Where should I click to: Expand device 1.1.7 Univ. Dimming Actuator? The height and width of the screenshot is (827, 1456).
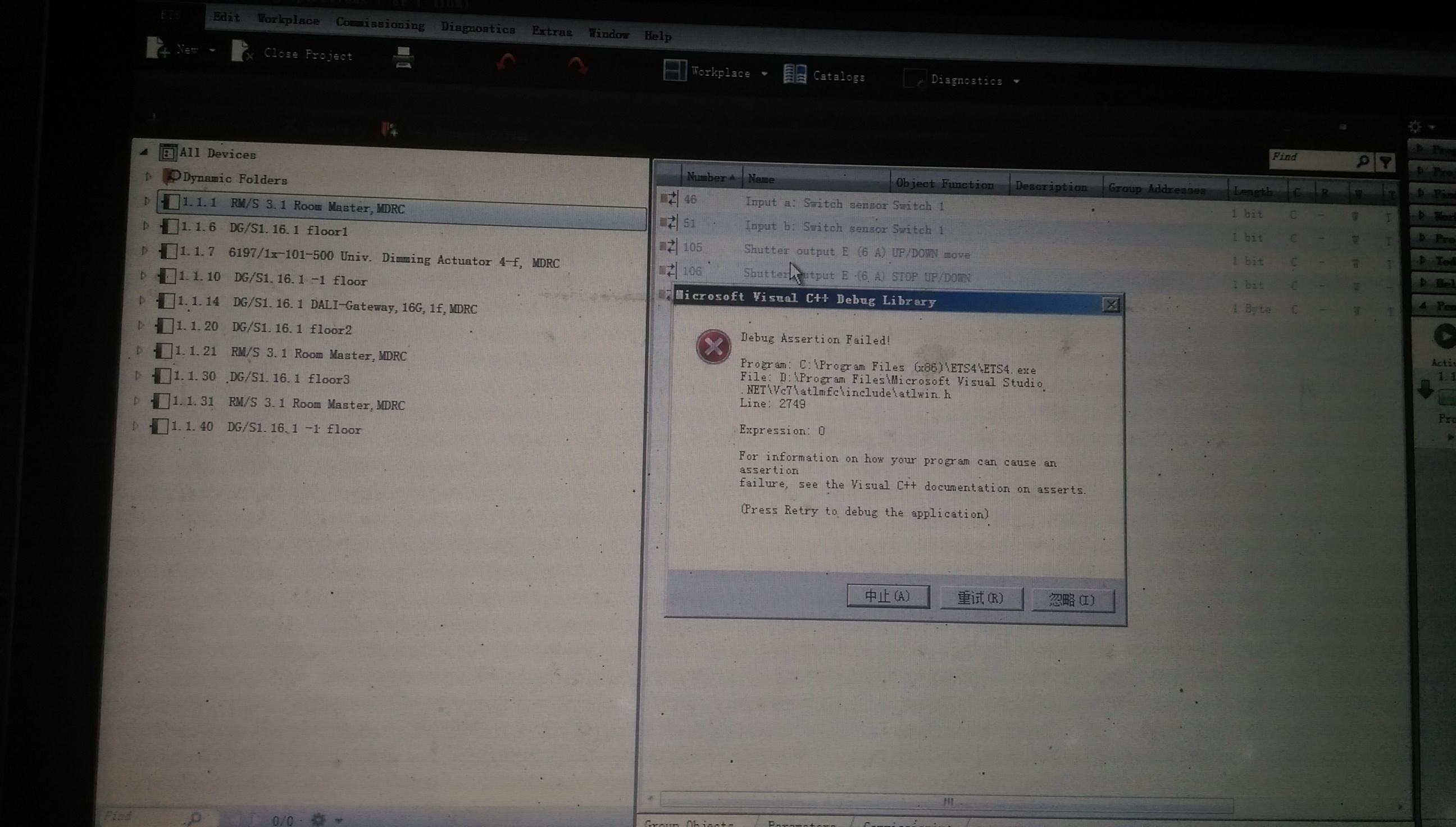(145, 250)
